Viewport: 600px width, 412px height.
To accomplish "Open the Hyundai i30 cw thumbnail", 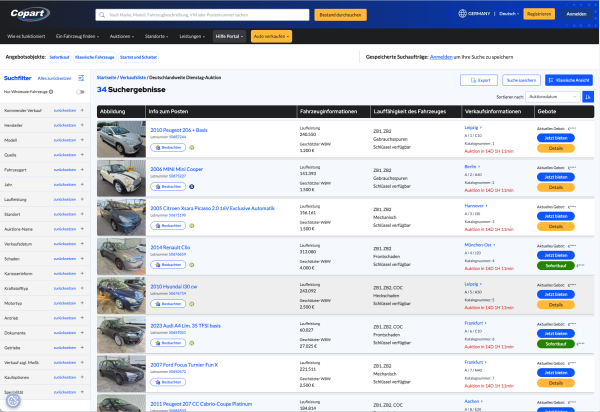I will pyautogui.click(x=121, y=296).
